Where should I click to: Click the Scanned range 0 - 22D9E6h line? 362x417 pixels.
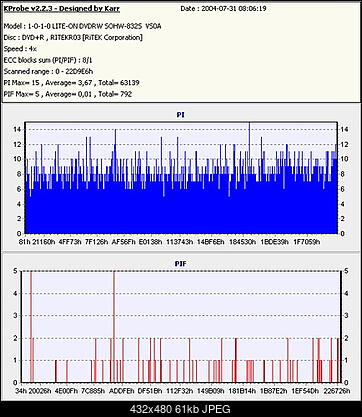48,71
